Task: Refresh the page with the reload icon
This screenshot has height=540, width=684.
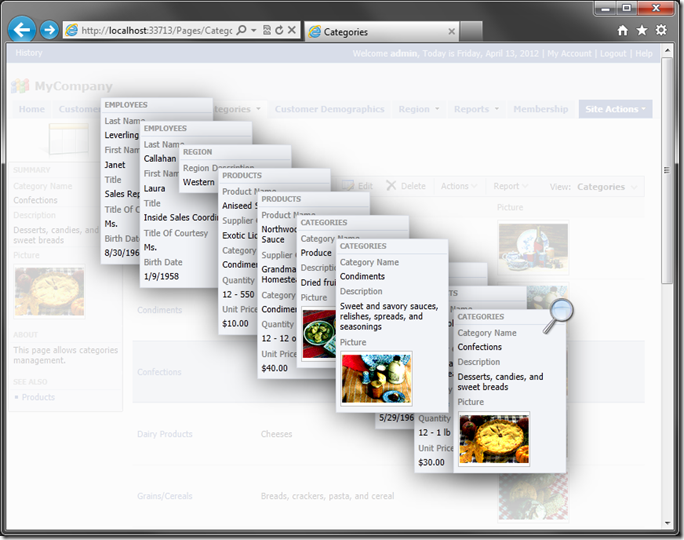Action: coord(279,30)
